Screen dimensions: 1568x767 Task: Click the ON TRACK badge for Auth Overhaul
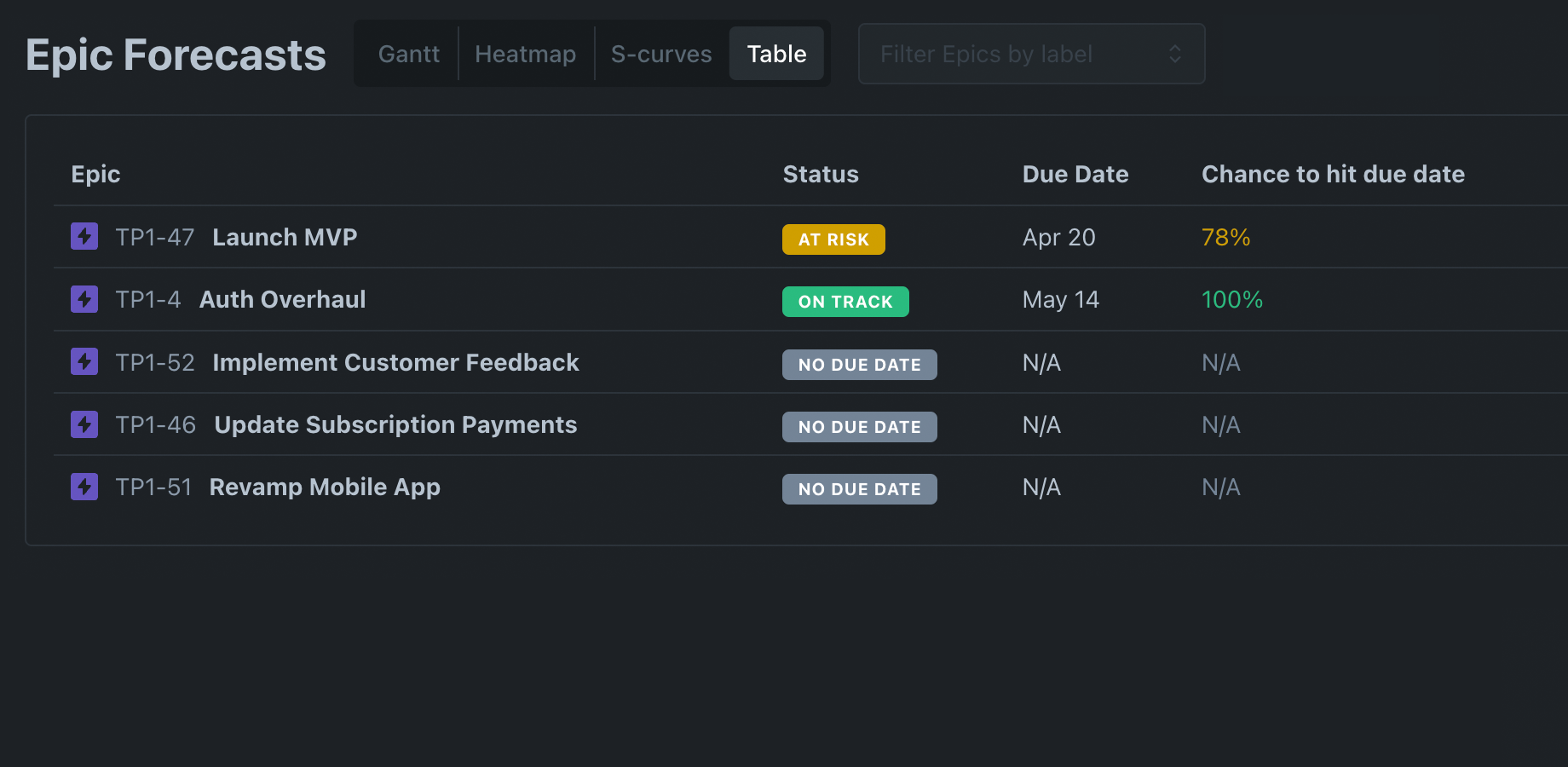(845, 301)
